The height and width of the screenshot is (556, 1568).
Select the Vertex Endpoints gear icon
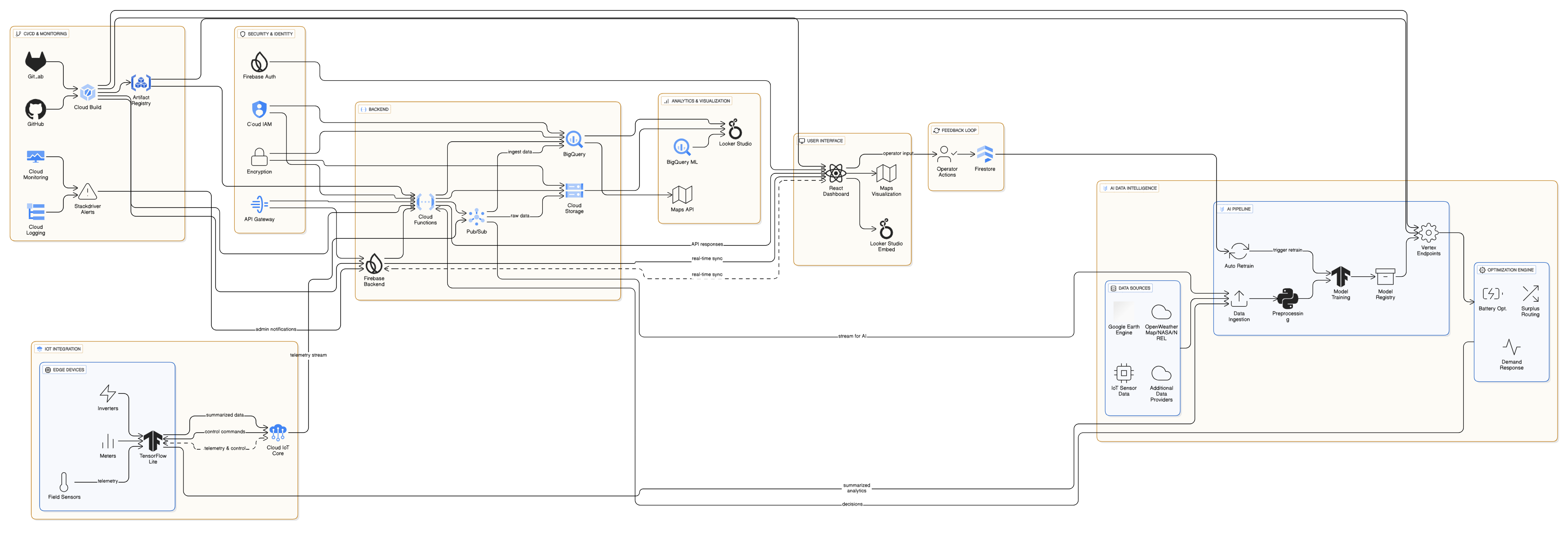pos(1428,233)
